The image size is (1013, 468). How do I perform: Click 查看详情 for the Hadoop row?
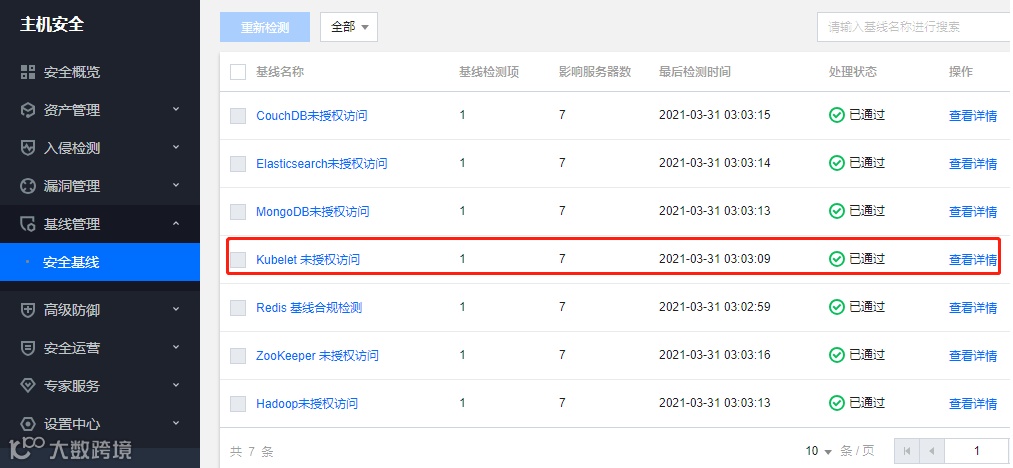(973, 404)
